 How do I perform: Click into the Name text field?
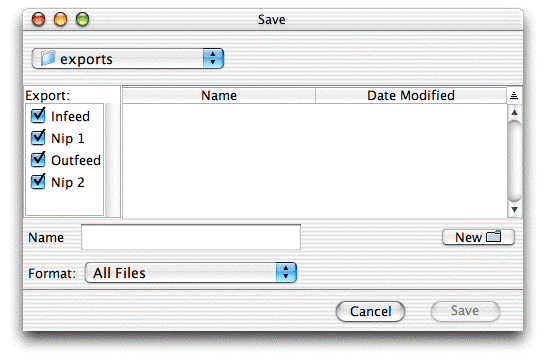click(x=191, y=237)
